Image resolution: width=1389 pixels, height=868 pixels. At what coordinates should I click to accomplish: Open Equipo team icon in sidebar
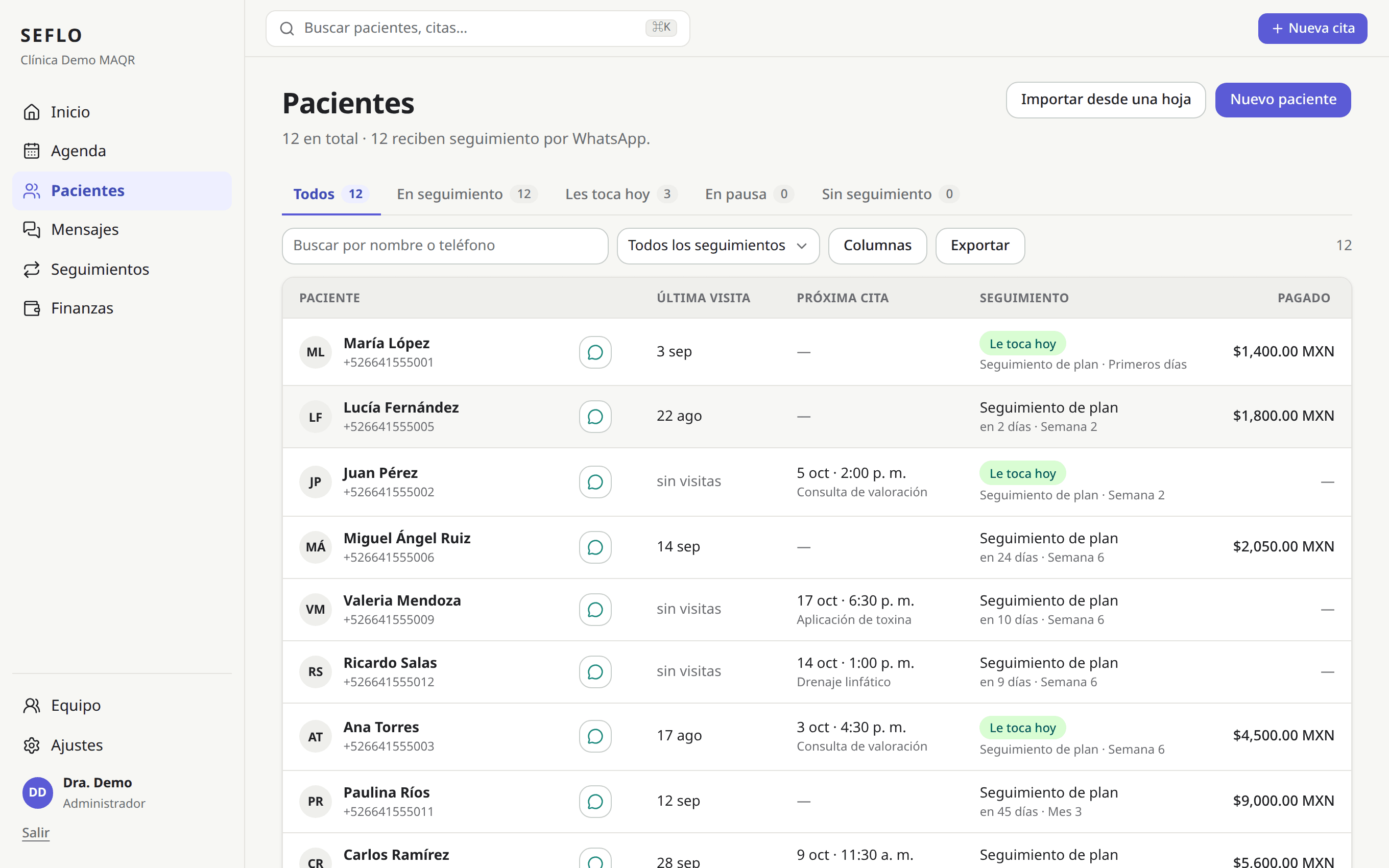(x=32, y=706)
